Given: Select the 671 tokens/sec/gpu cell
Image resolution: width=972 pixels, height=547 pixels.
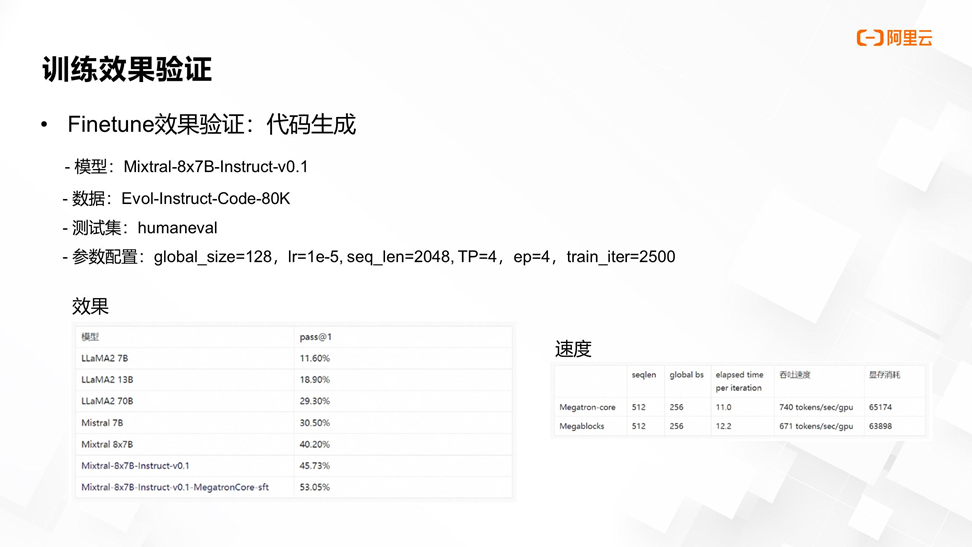Looking at the screenshot, I should [x=816, y=426].
